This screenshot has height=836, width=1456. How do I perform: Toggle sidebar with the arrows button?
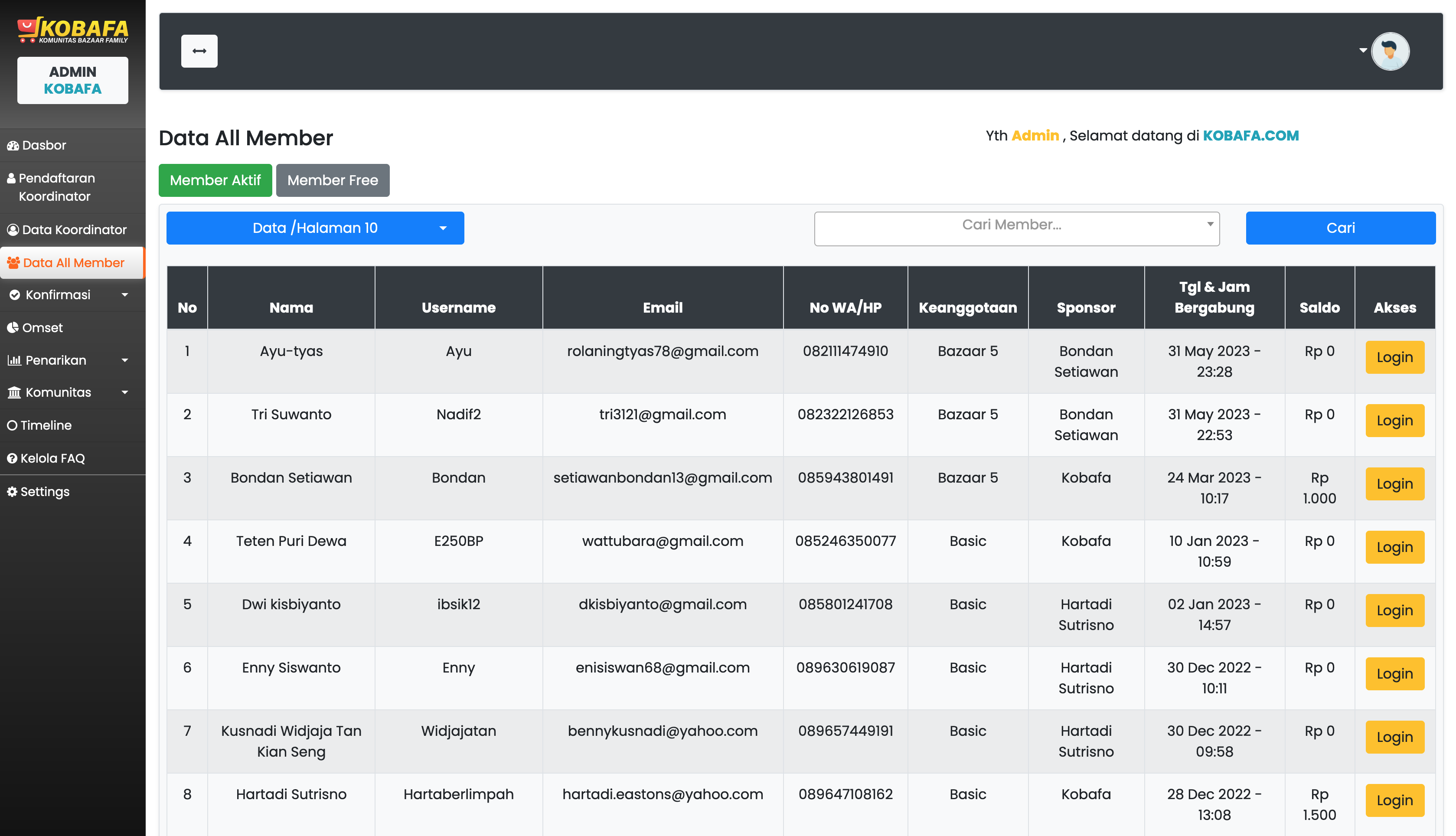coord(199,51)
